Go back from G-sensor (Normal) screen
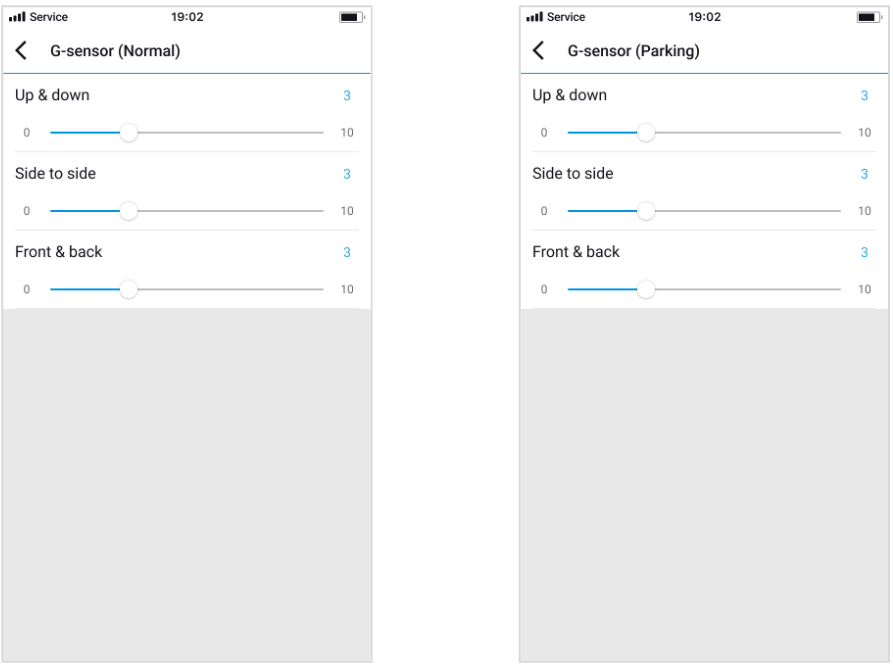This screenshot has height=666, width=893. (22, 51)
